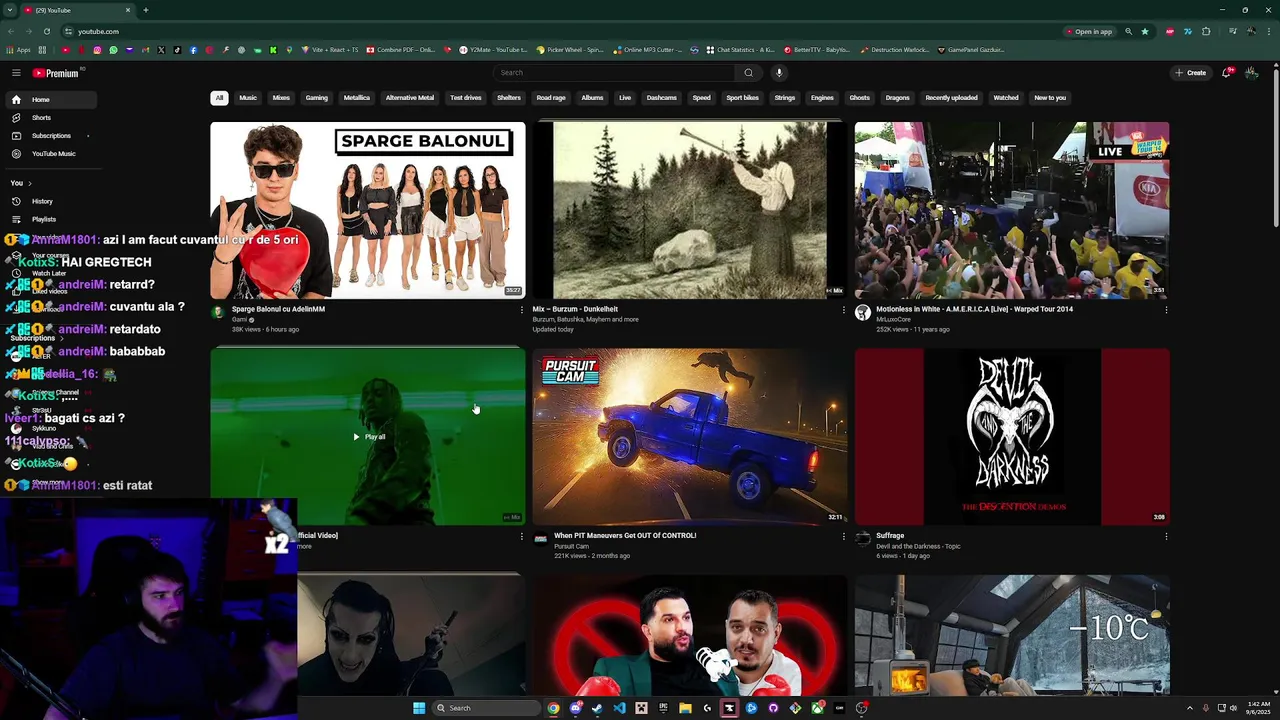The width and height of the screenshot is (1280, 720).
Task: Open options menu for Burzum mix
Action: coord(843,310)
